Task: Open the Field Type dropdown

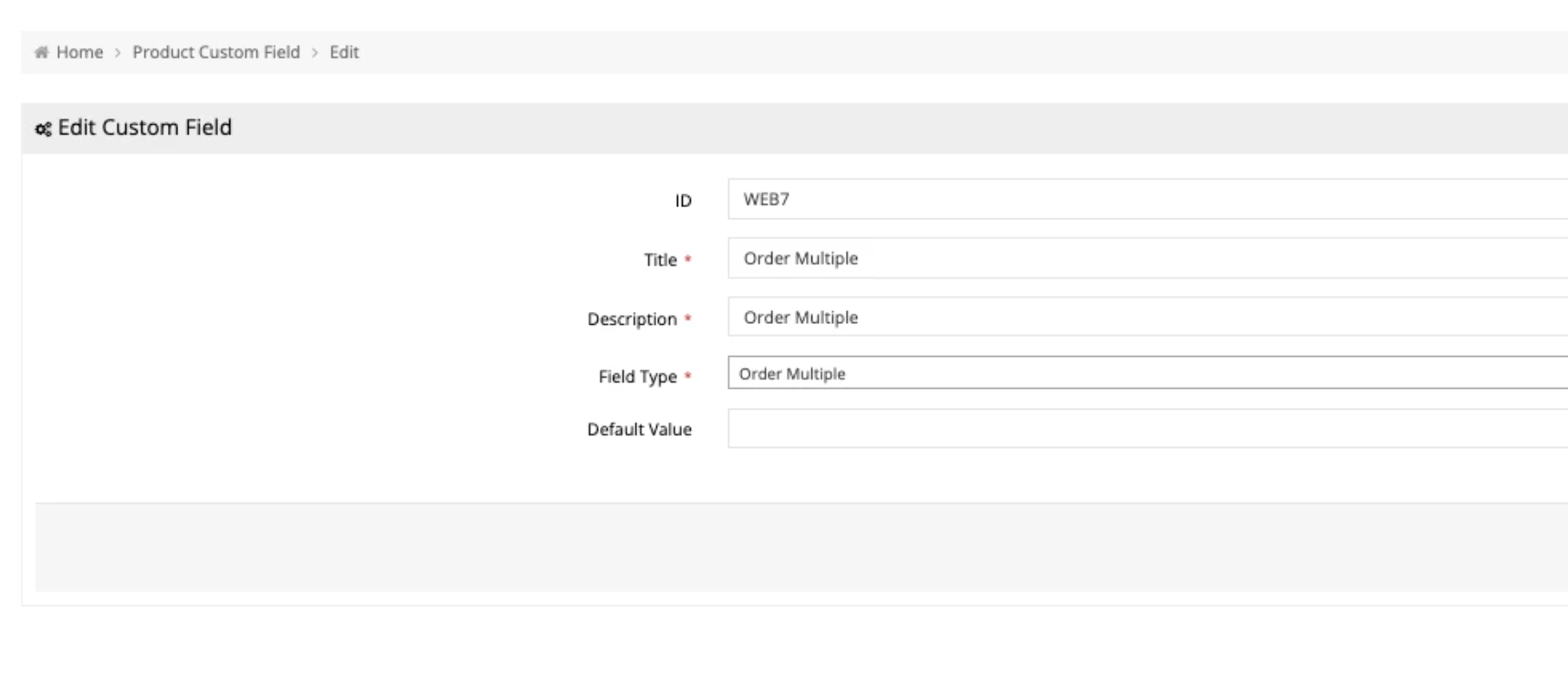Action: tap(1146, 373)
